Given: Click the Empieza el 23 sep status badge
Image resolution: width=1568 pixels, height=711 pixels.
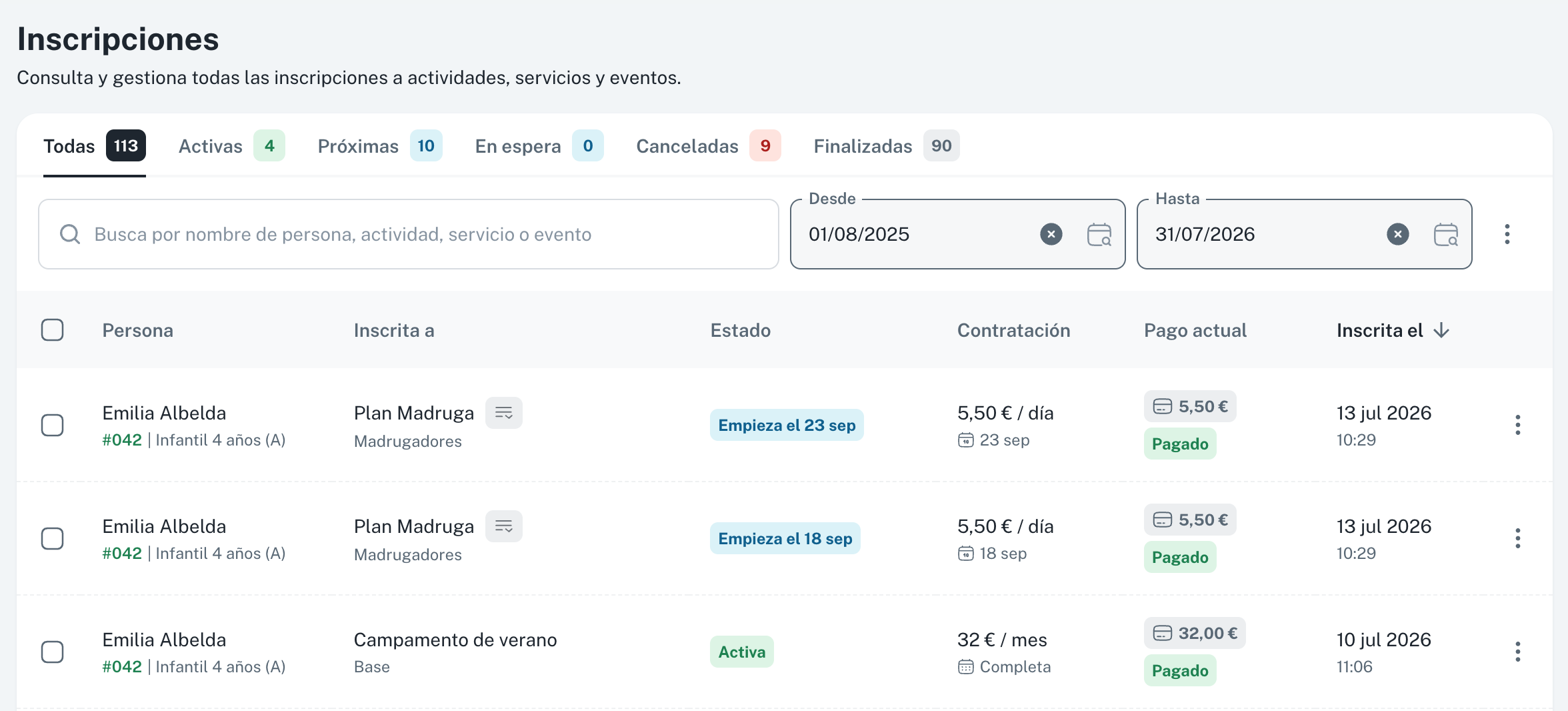Looking at the screenshot, I should [x=787, y=425].
